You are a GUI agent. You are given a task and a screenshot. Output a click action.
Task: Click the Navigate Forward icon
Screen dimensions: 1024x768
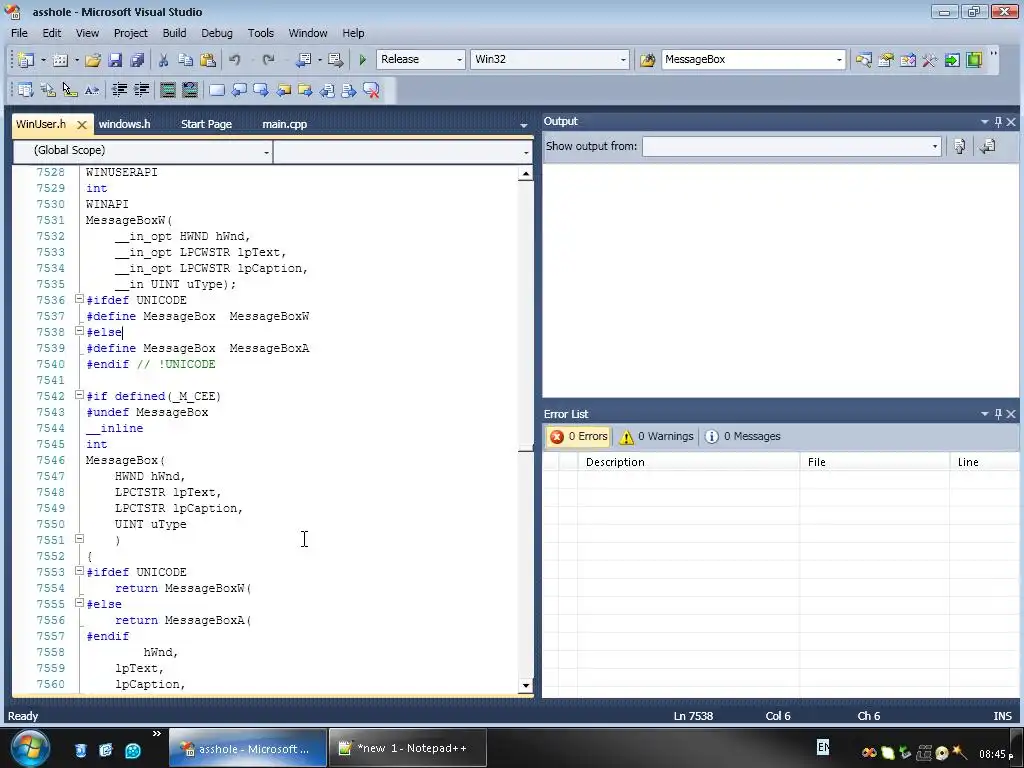[336, 60]
